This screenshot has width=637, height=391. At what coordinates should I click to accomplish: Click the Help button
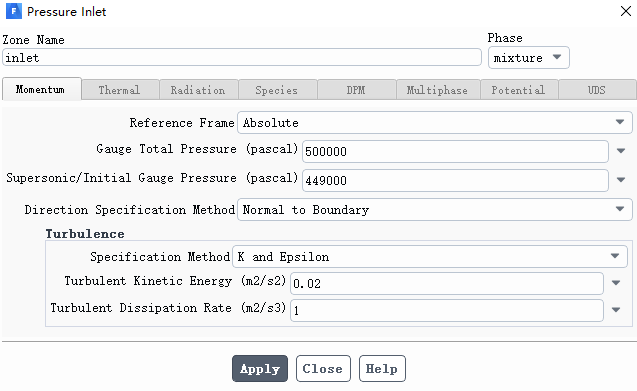[382, 369]
